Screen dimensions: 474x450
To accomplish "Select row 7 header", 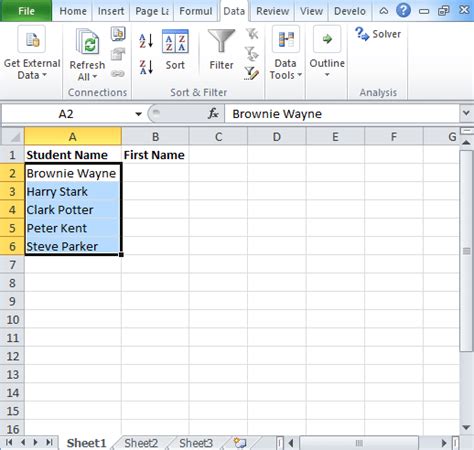I will coord(12,265).
